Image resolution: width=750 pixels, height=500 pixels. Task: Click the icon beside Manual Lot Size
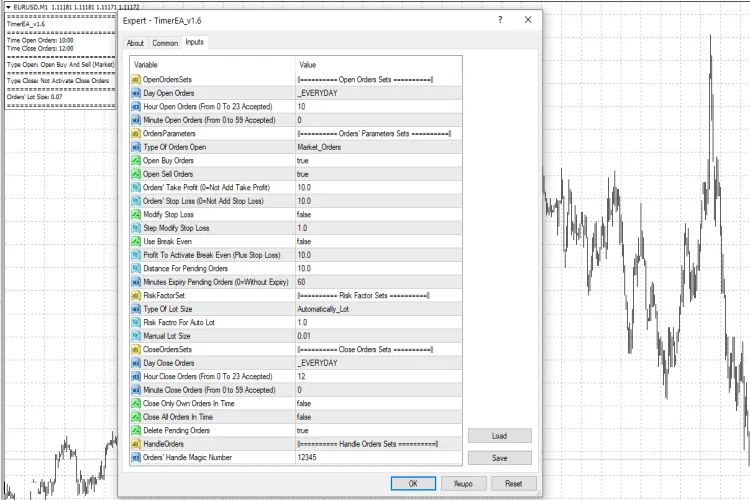coord(137,336)
